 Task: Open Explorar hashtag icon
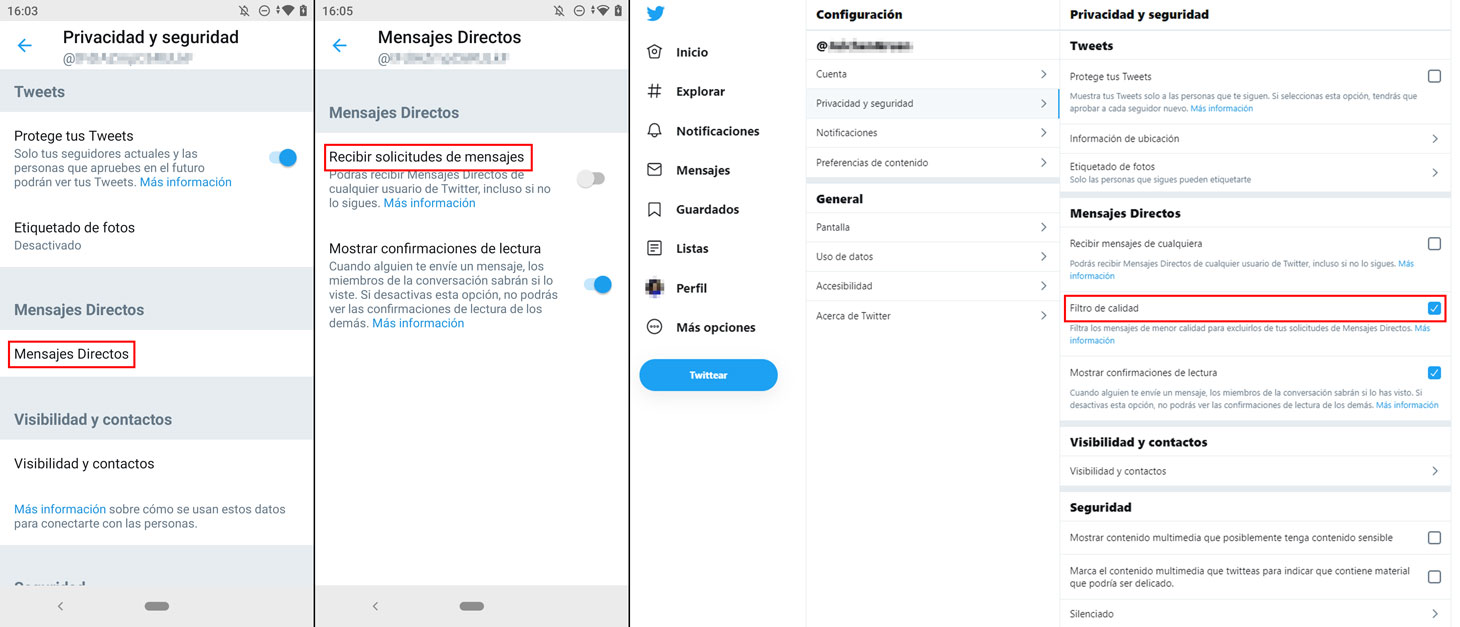(655, 91)
